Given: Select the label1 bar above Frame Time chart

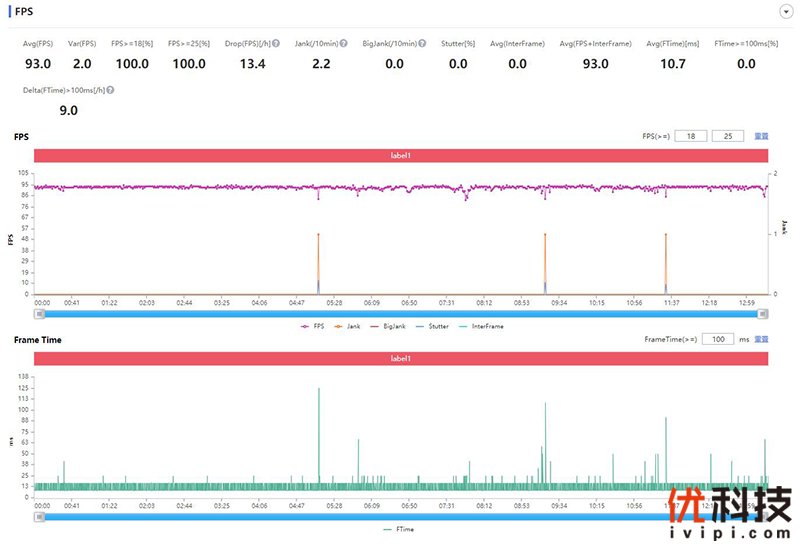Looking at the screenshot, I should coord(400,357).
